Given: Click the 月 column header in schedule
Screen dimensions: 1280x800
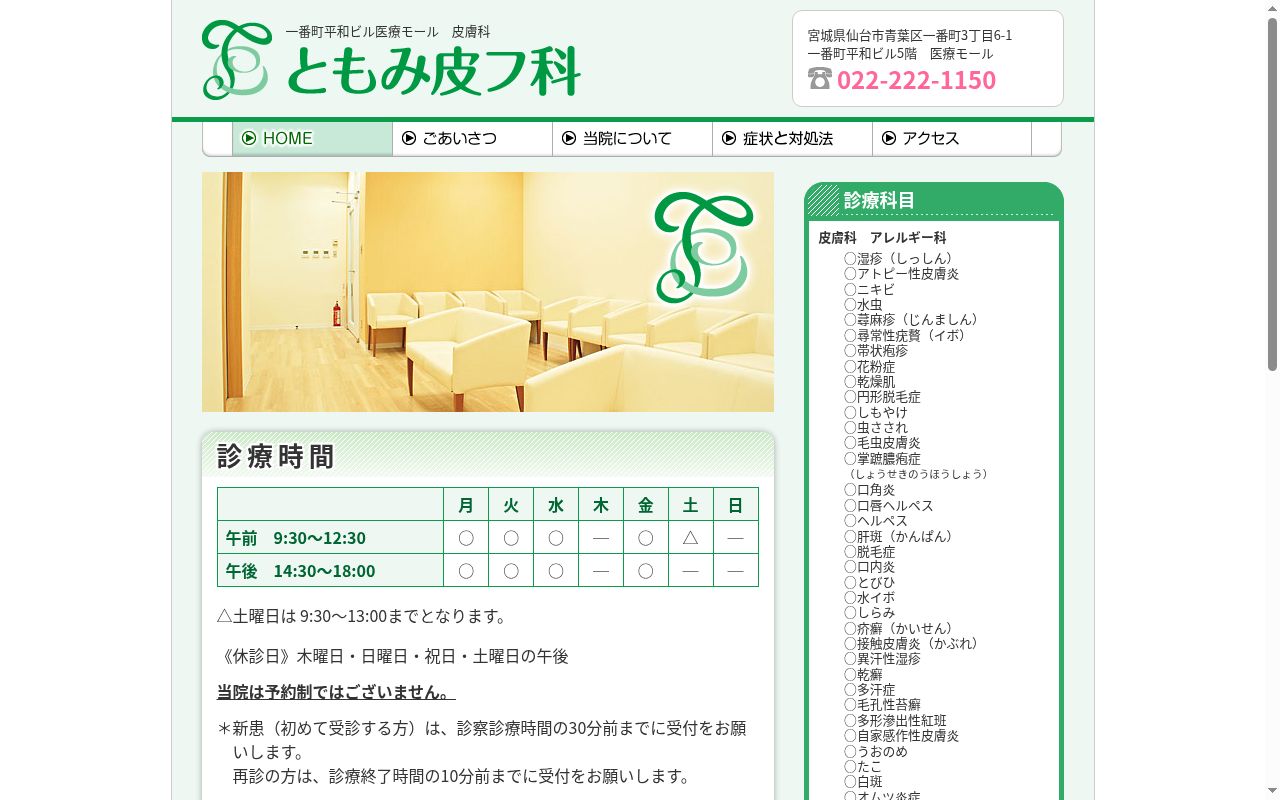Looking at the screenshot, I should point(466,505).
